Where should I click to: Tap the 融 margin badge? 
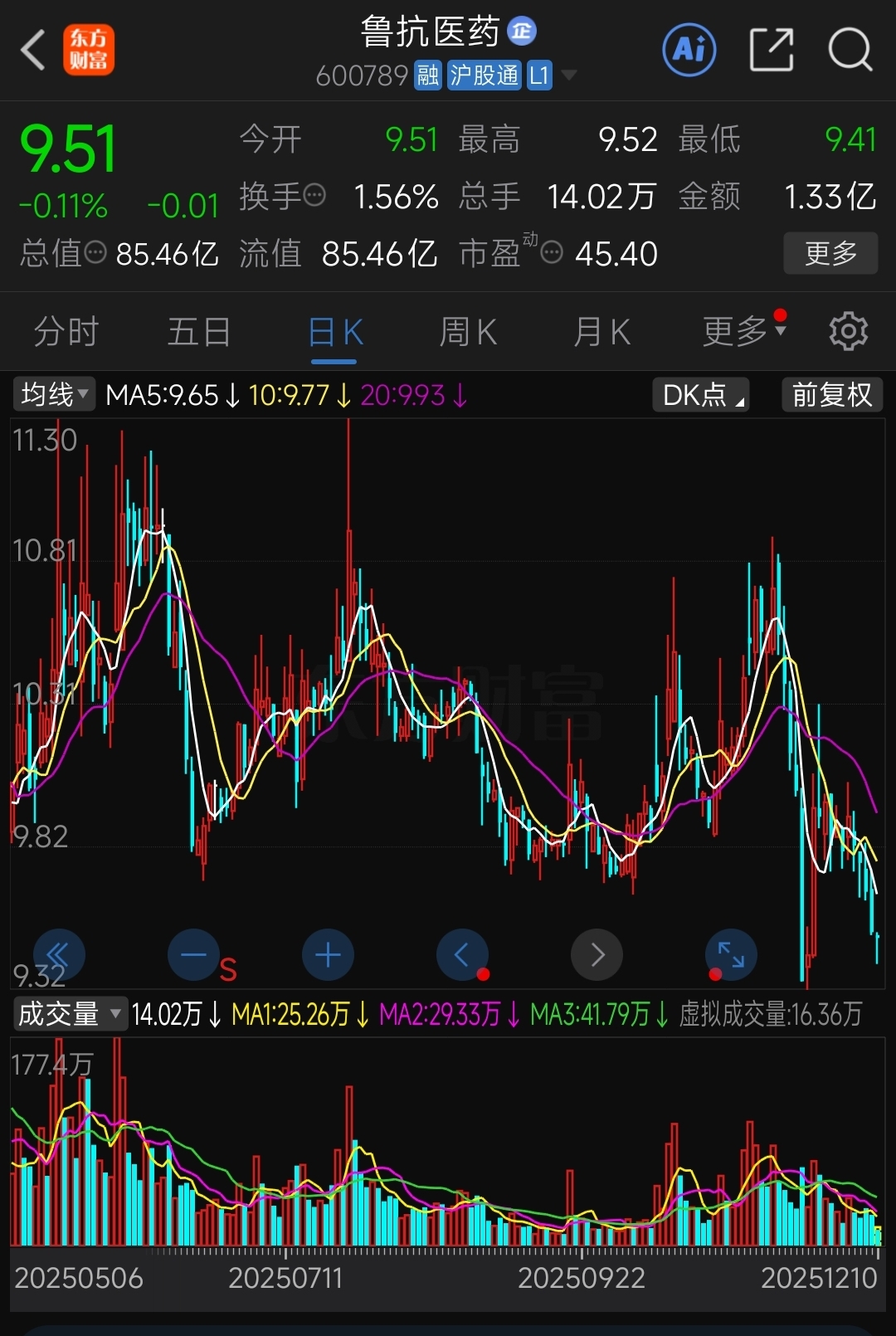(x=428, y=76)
